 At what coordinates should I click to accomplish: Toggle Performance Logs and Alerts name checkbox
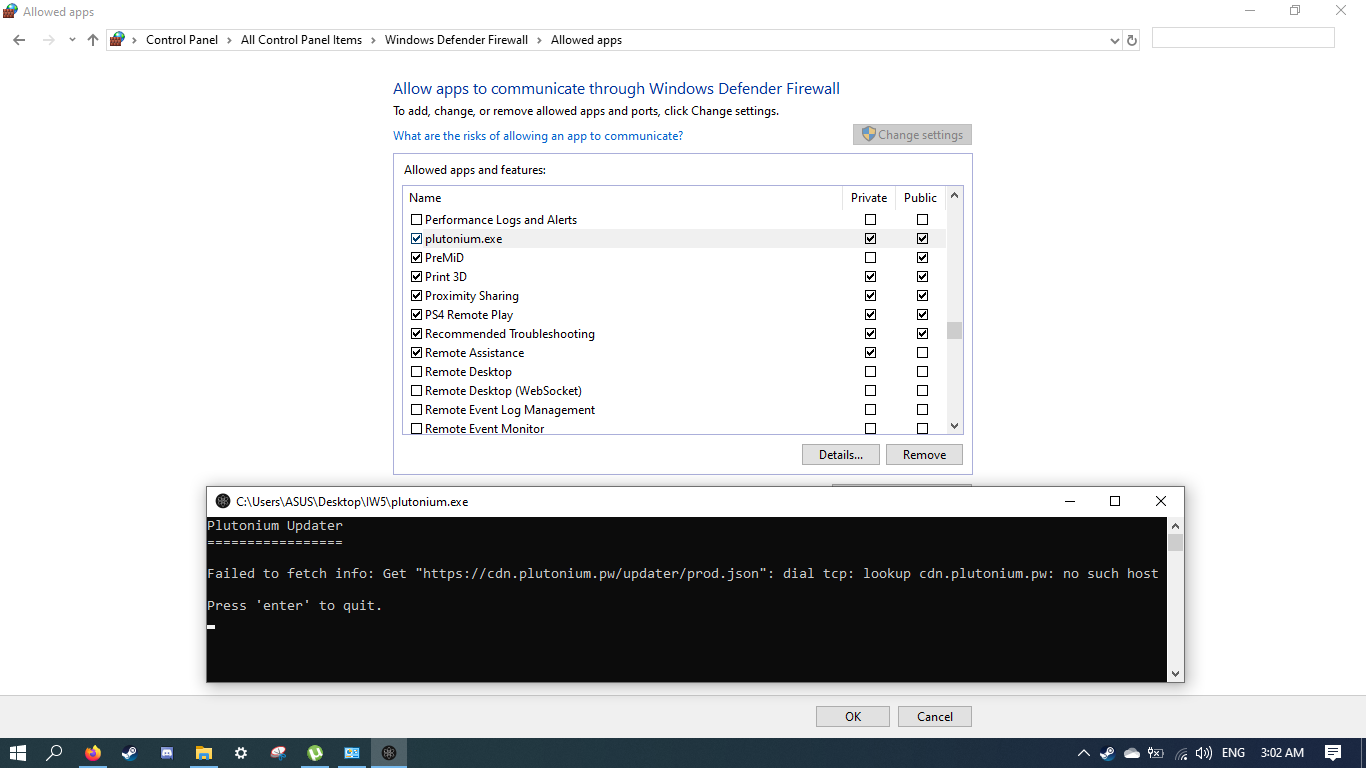click(416, 220)
